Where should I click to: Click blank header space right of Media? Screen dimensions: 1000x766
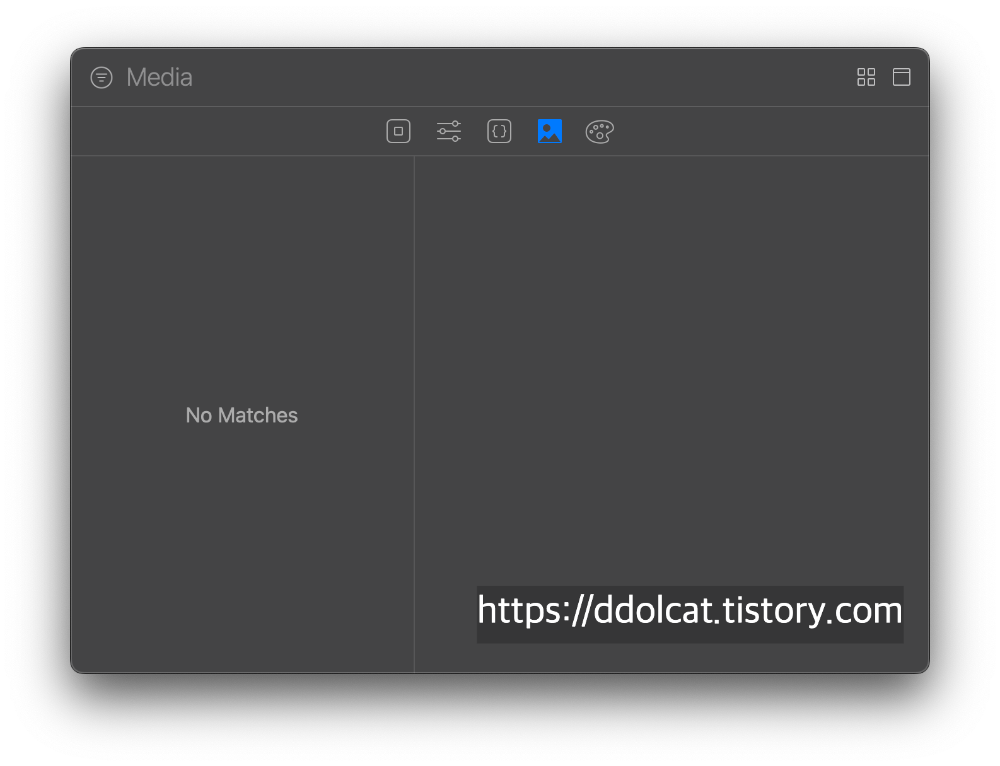point(520,77)
